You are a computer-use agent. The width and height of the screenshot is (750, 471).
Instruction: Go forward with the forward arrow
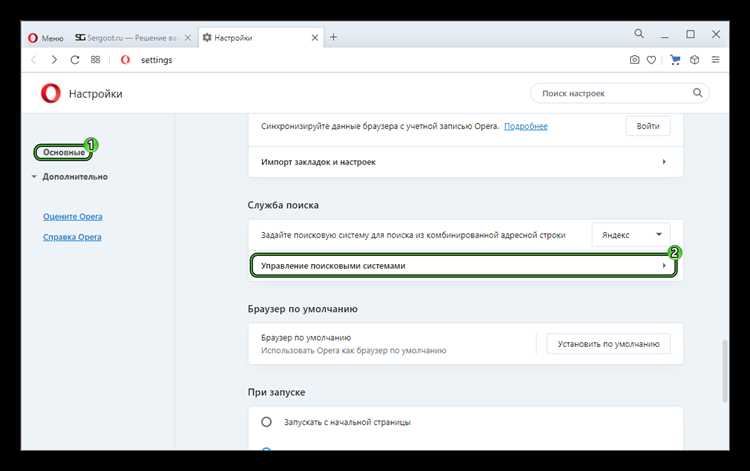[x=54, y=60]
